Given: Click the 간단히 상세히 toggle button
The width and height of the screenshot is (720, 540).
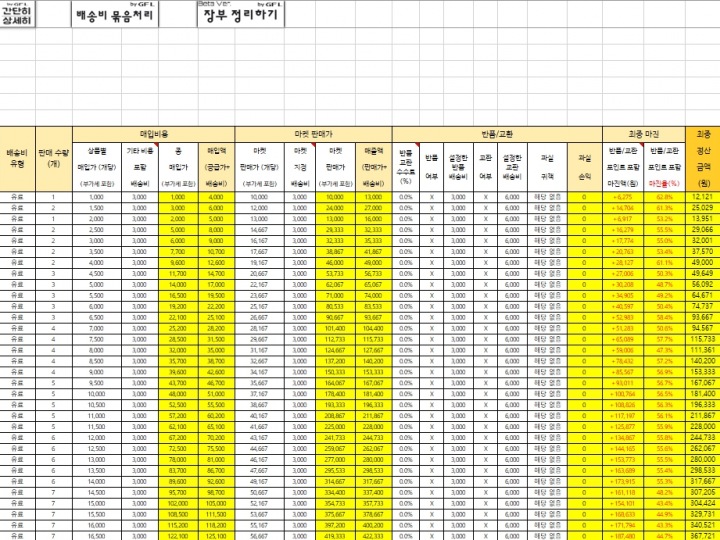Looking at the screenshot, I should (x=17, y=15).
